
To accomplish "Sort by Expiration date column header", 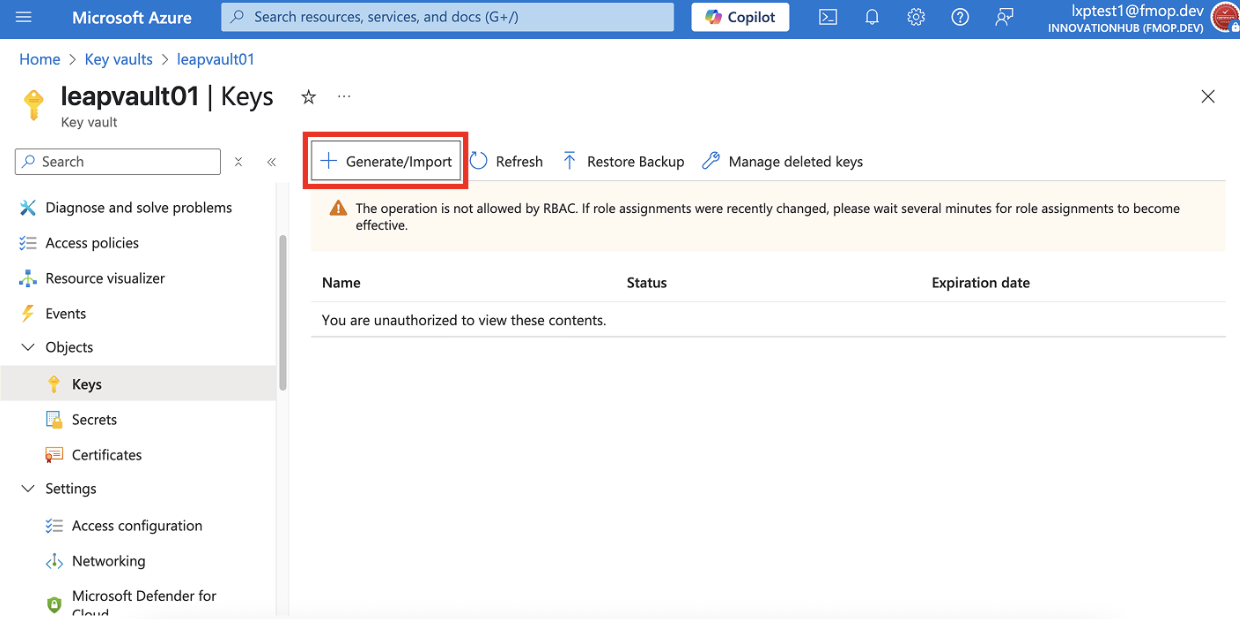I will click(980, 283).
